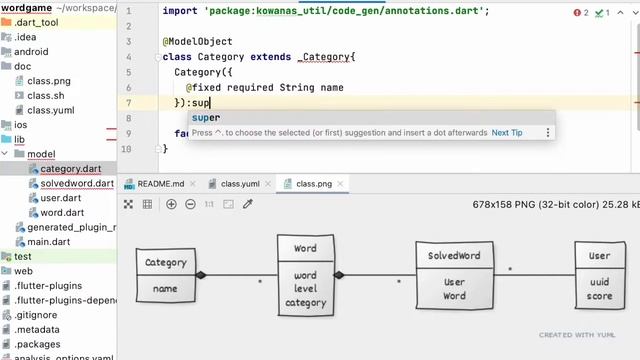Select the .idea folder
The height and width of the screenshot is (360, 640).
[x=25, y=37]
